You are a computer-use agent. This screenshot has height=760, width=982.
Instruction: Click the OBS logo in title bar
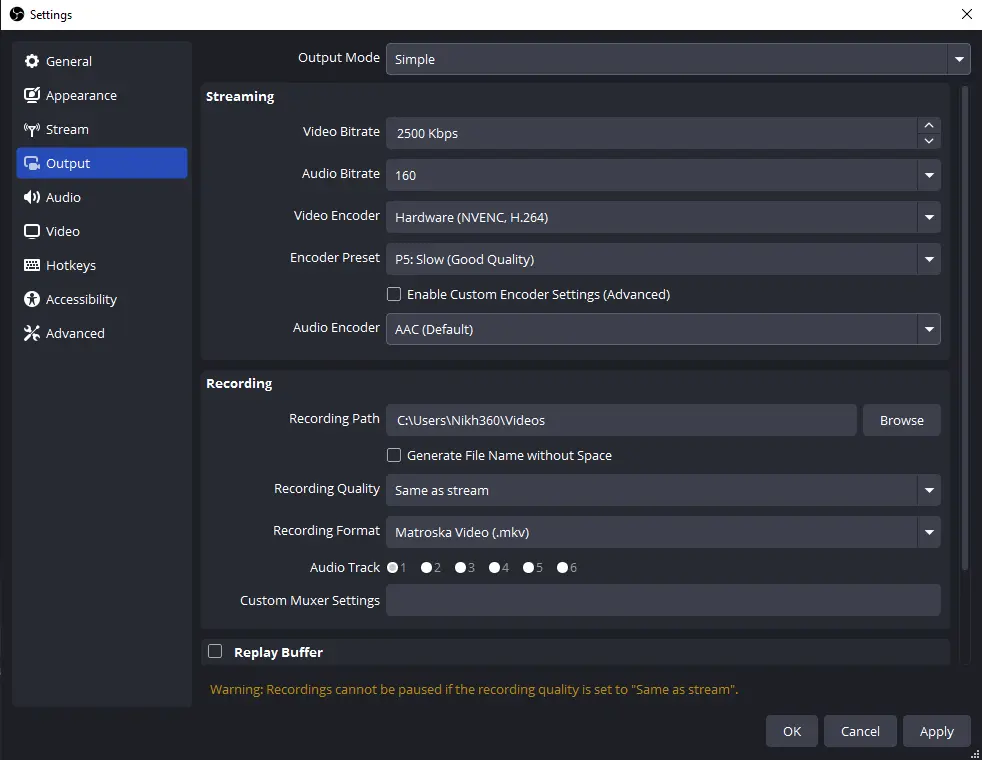(16, 14)
